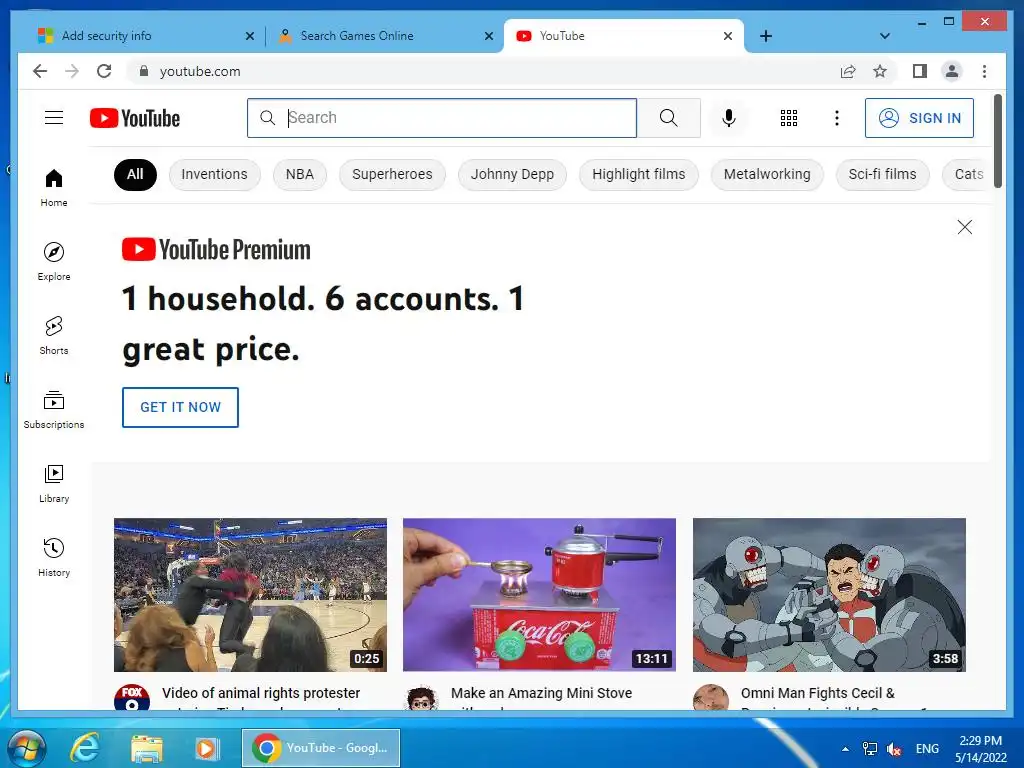
Task: Select the Sci-fi films chip
Action: [x=882, y=174]
